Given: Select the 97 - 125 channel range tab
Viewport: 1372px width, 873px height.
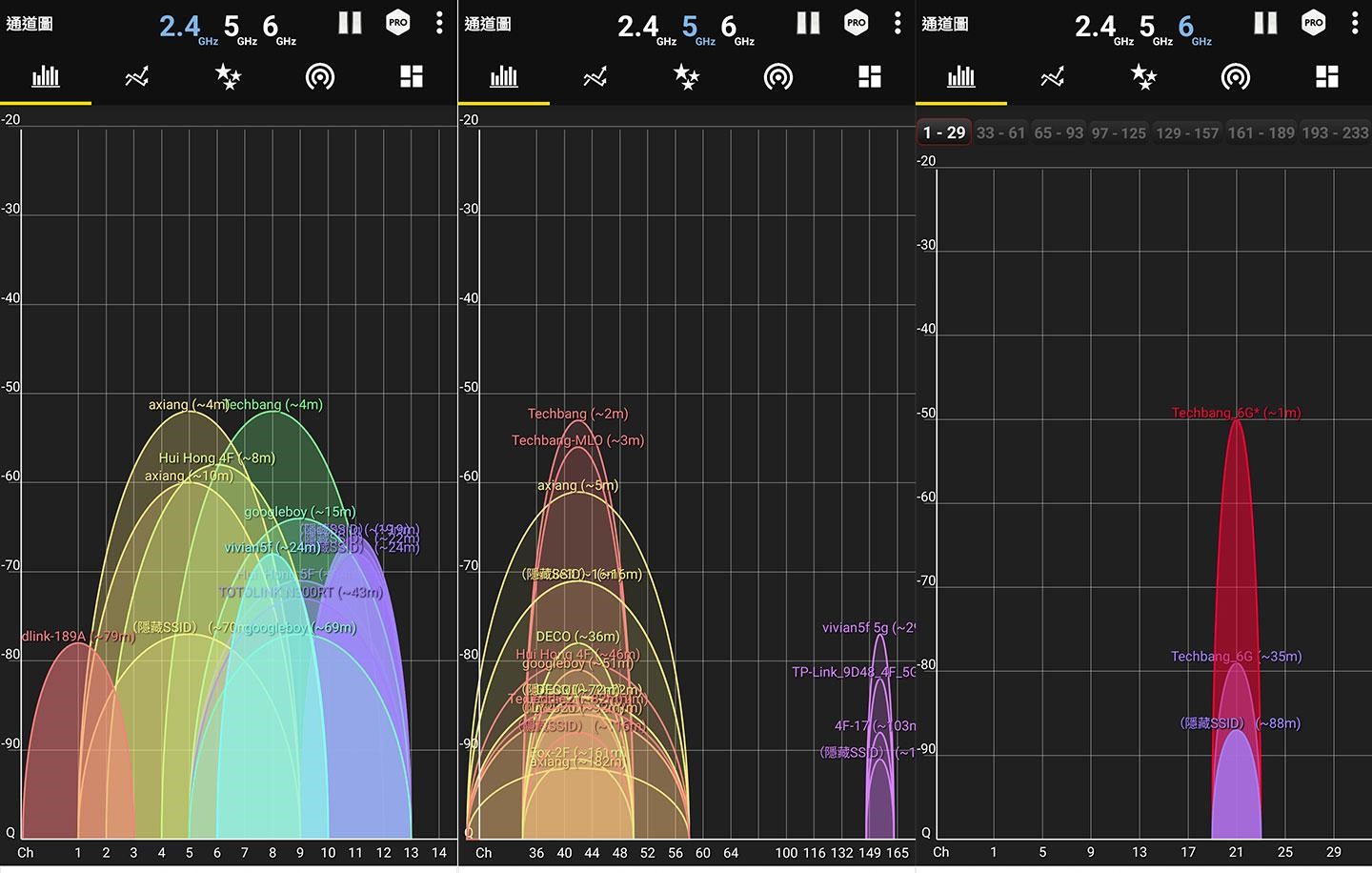Looking at the screenshot, I should 1119,132.
